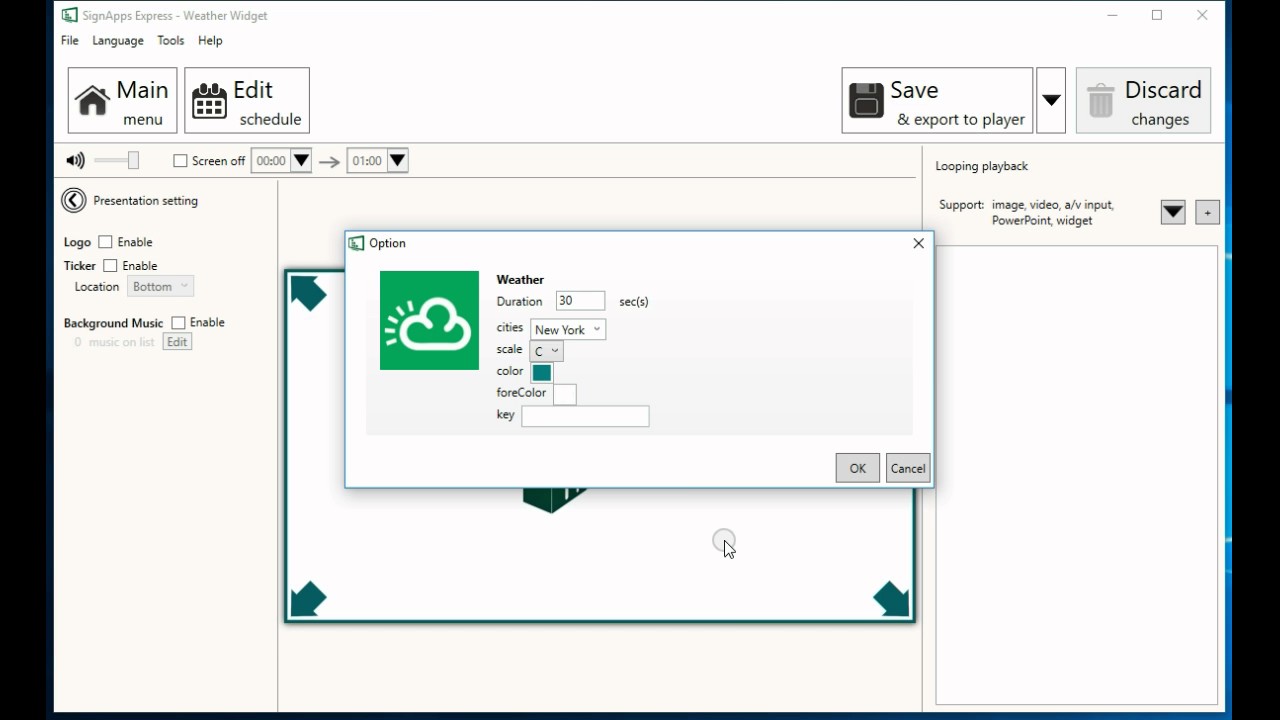Click the plus add-media button

point(1207,212)
